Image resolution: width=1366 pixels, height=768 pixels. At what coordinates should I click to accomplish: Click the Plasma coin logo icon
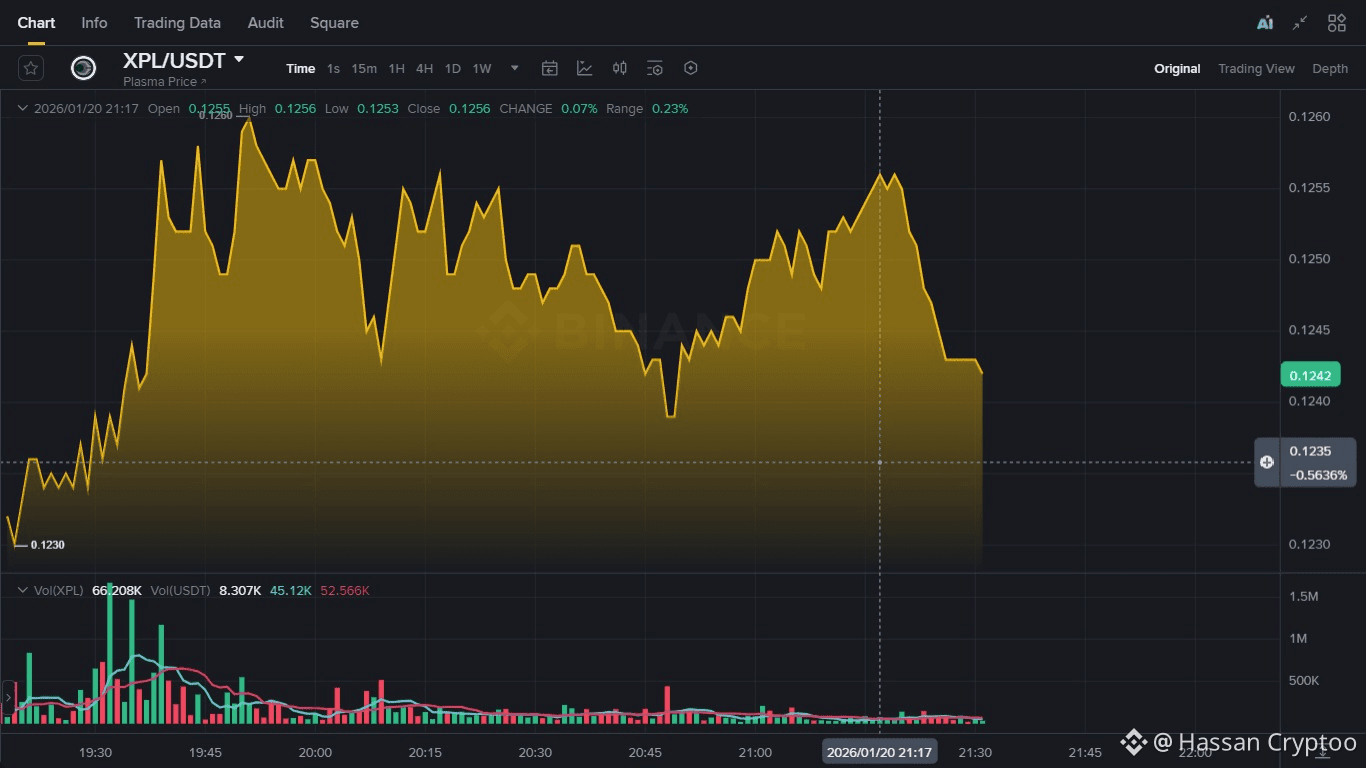(x=83, y=68)
